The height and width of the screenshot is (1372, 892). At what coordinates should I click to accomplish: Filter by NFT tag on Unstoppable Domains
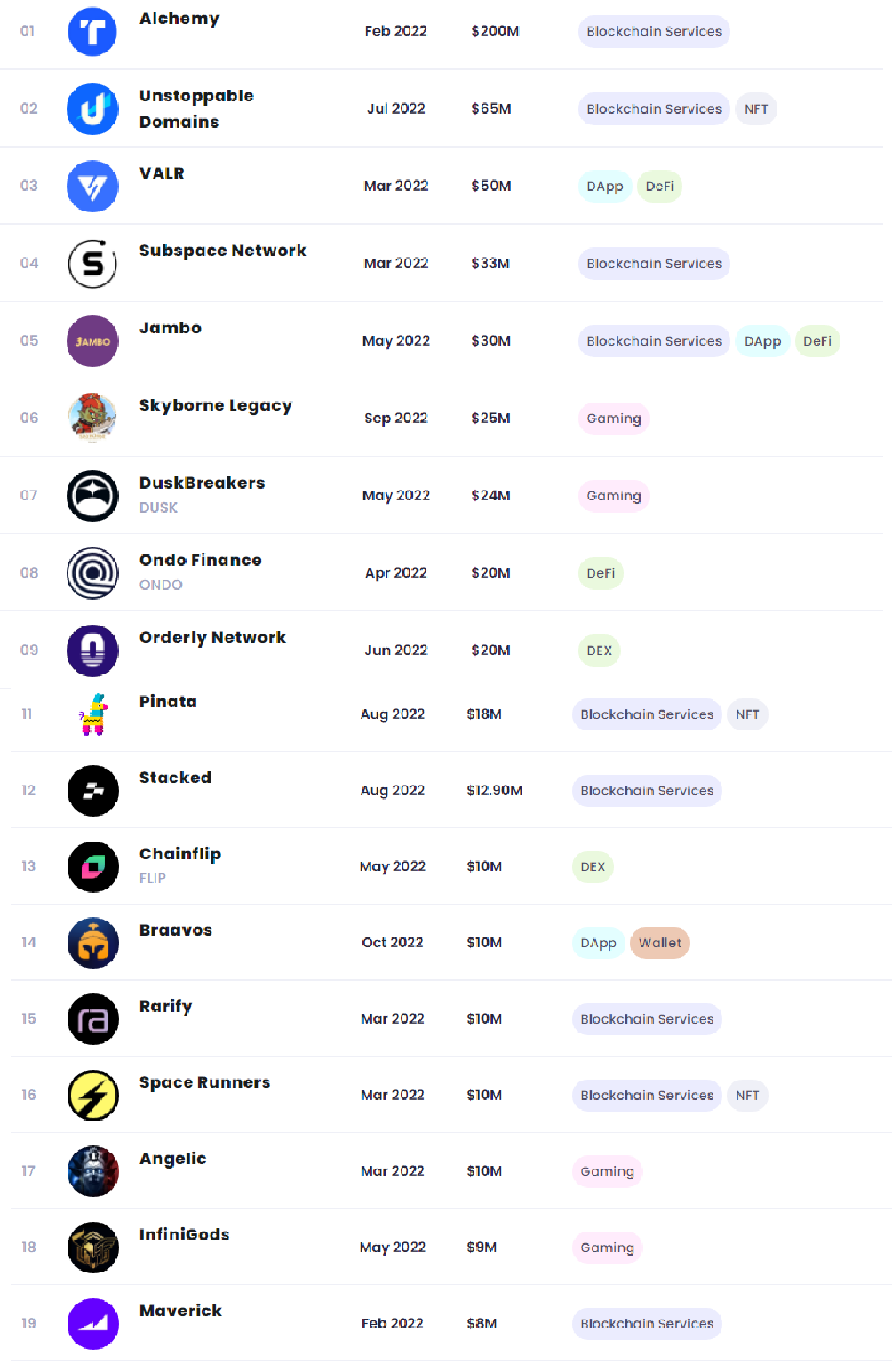coord(755,109)
